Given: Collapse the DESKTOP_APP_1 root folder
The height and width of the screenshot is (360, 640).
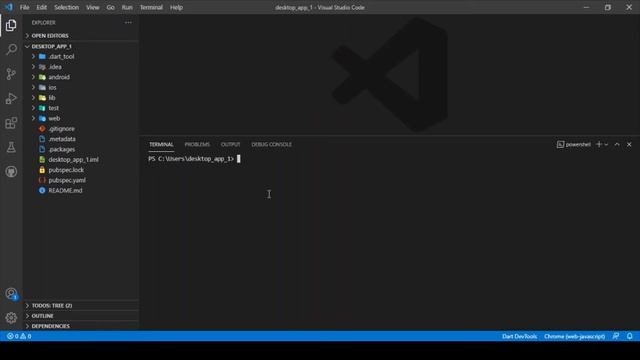Looking at the screenshot, I should pos(81,47).
